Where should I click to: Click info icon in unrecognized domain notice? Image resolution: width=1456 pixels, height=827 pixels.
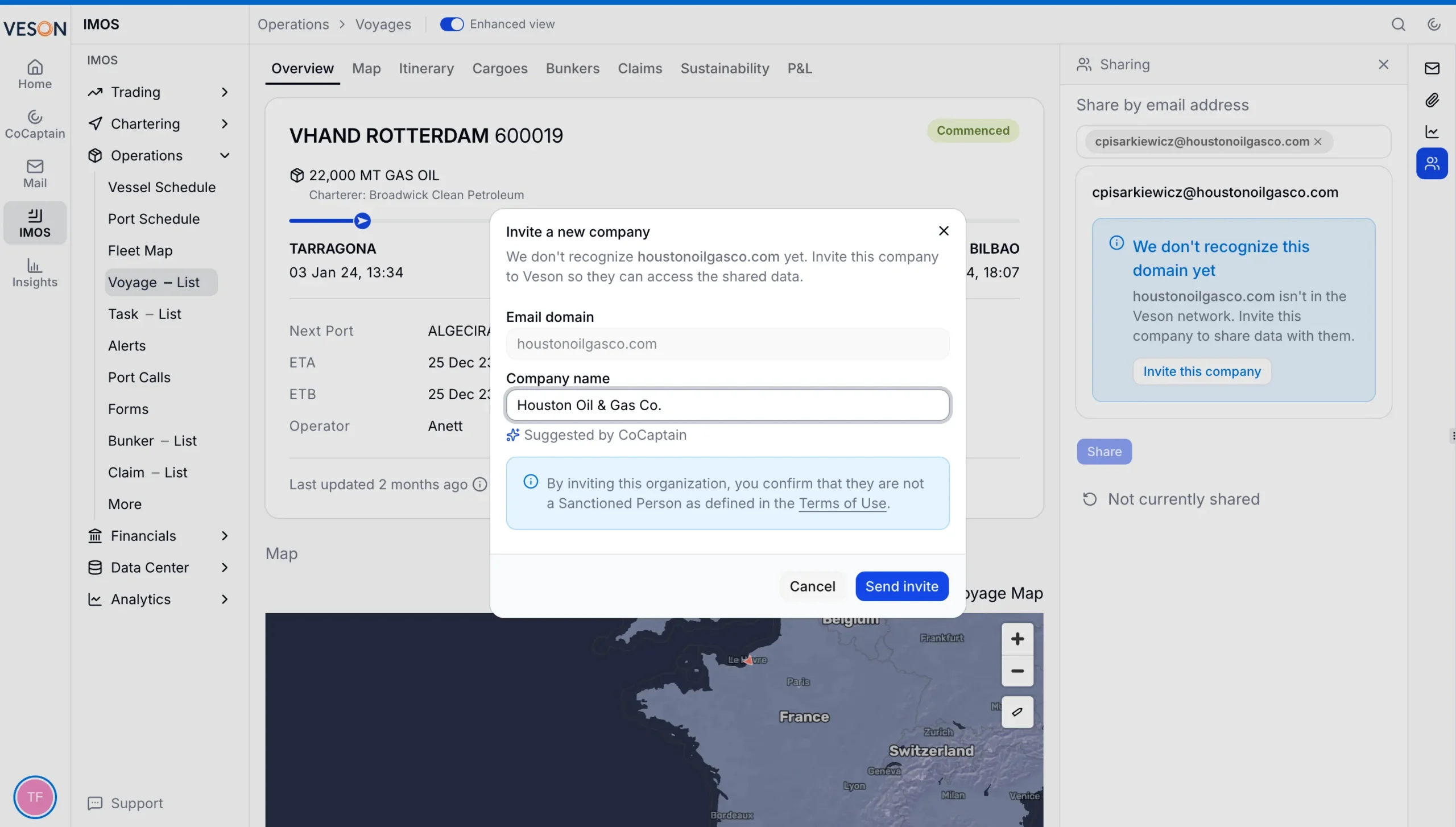pos(1116,243)
